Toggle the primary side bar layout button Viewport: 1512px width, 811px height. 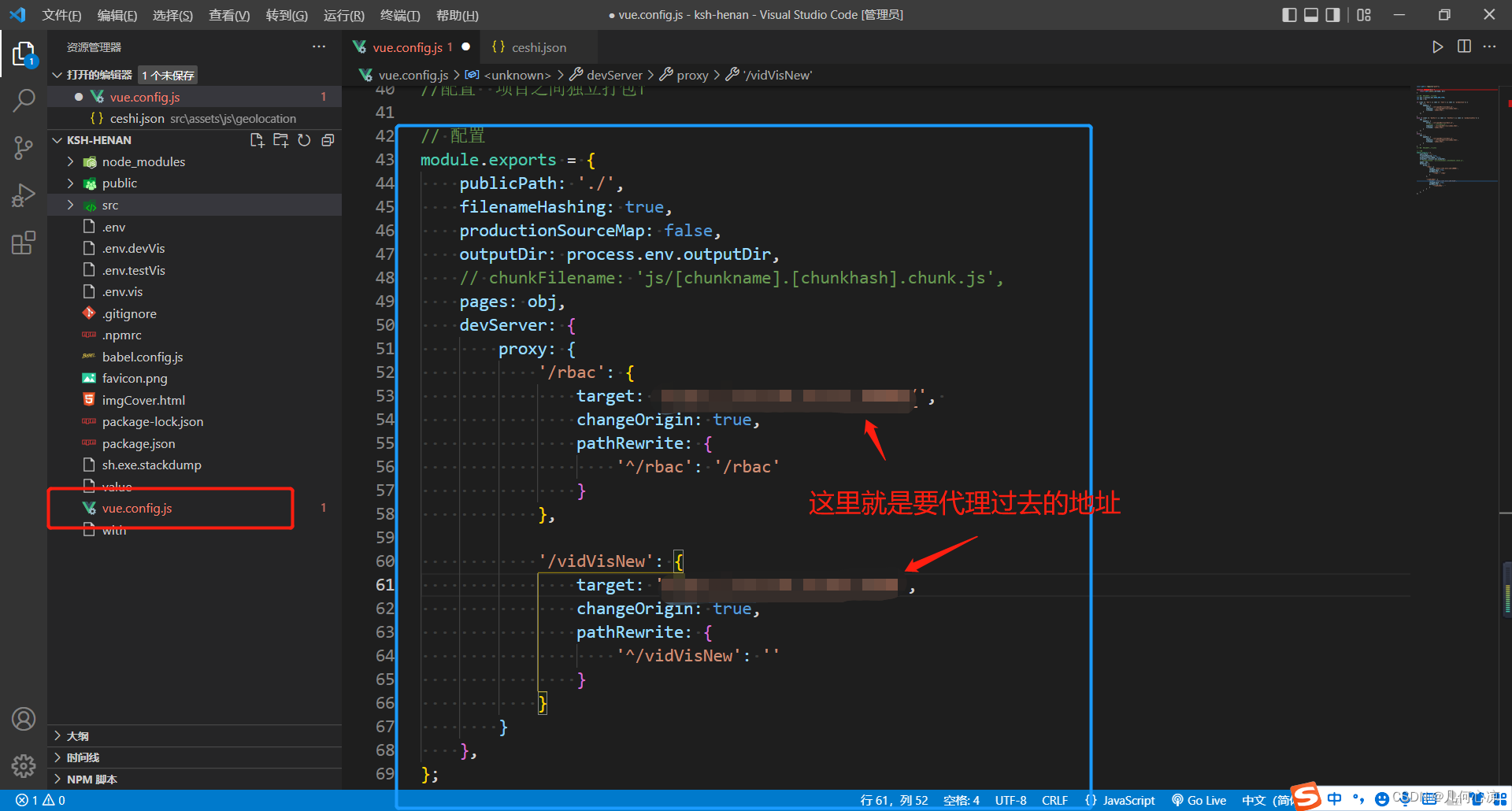(1289, 15)
